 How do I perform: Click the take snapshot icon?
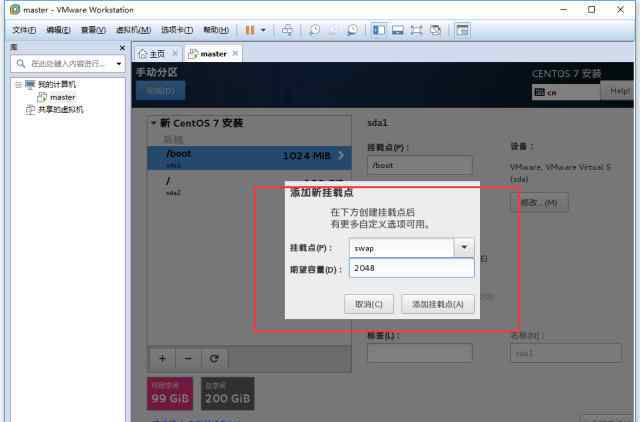[314, 30]
